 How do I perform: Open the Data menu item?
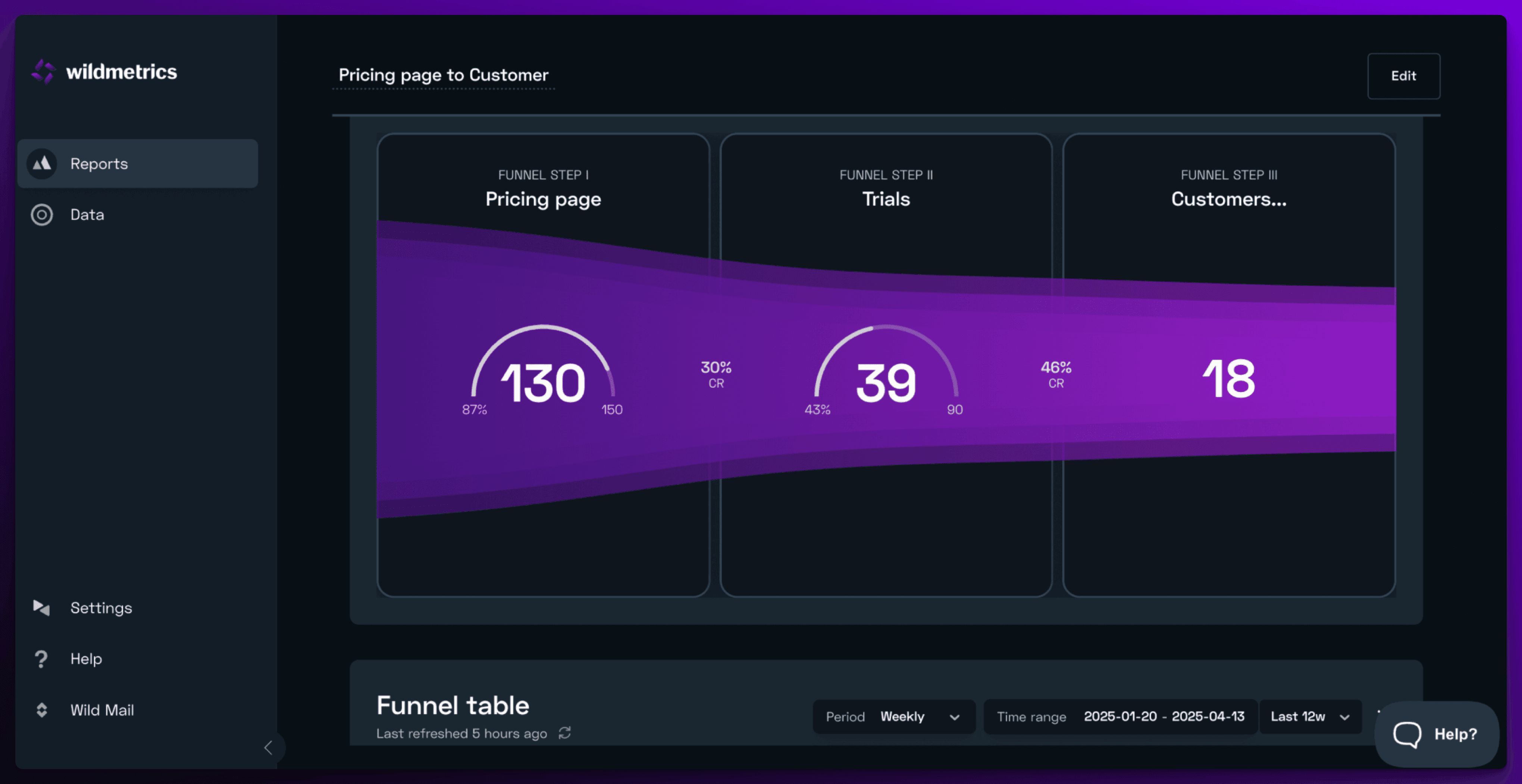[x=87, y=214]
